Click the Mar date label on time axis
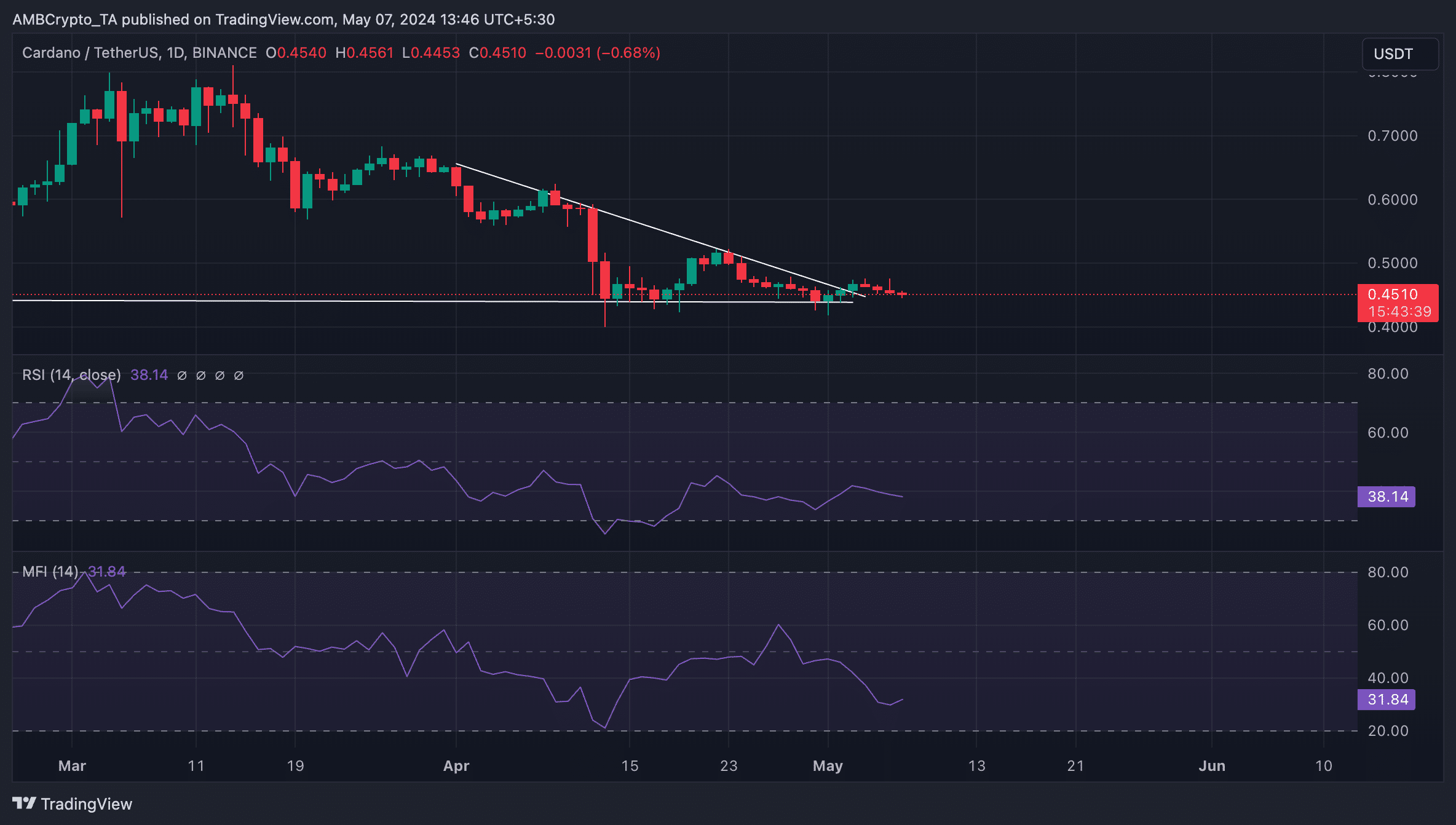 click(x=72, y=766)
